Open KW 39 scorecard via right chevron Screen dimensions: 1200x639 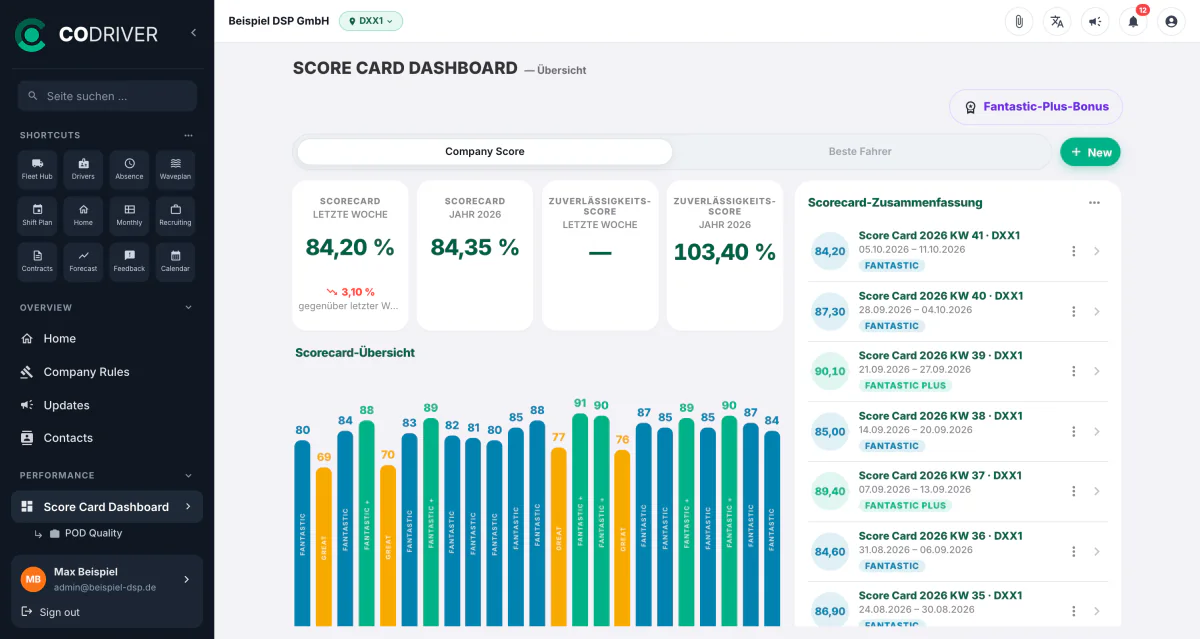pos(1096,371)
